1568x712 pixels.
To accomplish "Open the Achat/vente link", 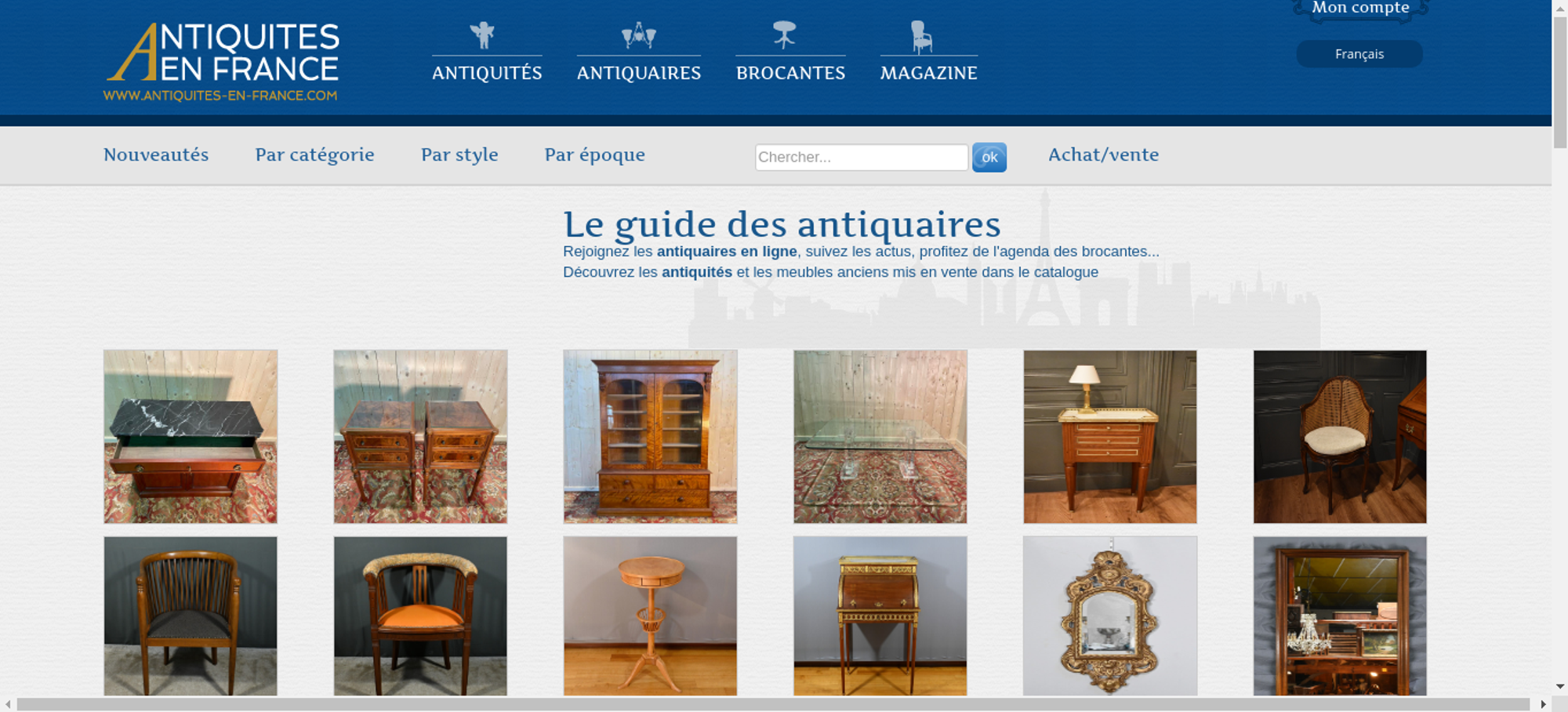I will (1103, 155).
